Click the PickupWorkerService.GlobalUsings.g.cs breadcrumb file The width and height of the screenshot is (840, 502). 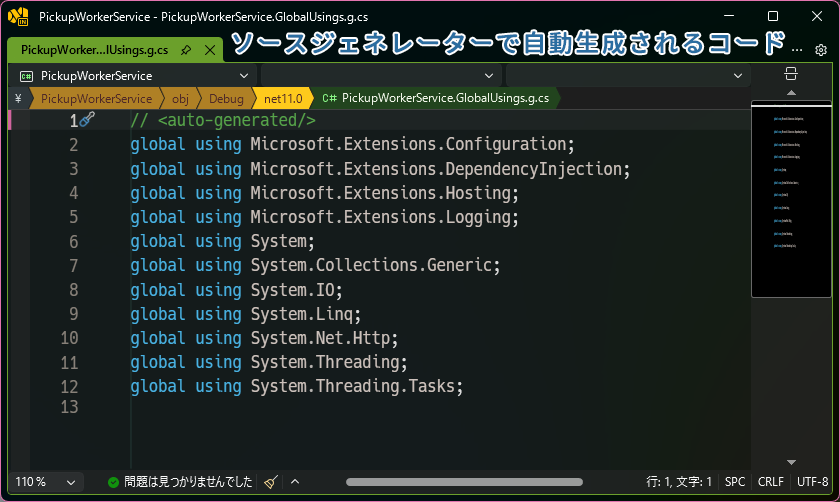pyautogui.click(x=436, y=98)
